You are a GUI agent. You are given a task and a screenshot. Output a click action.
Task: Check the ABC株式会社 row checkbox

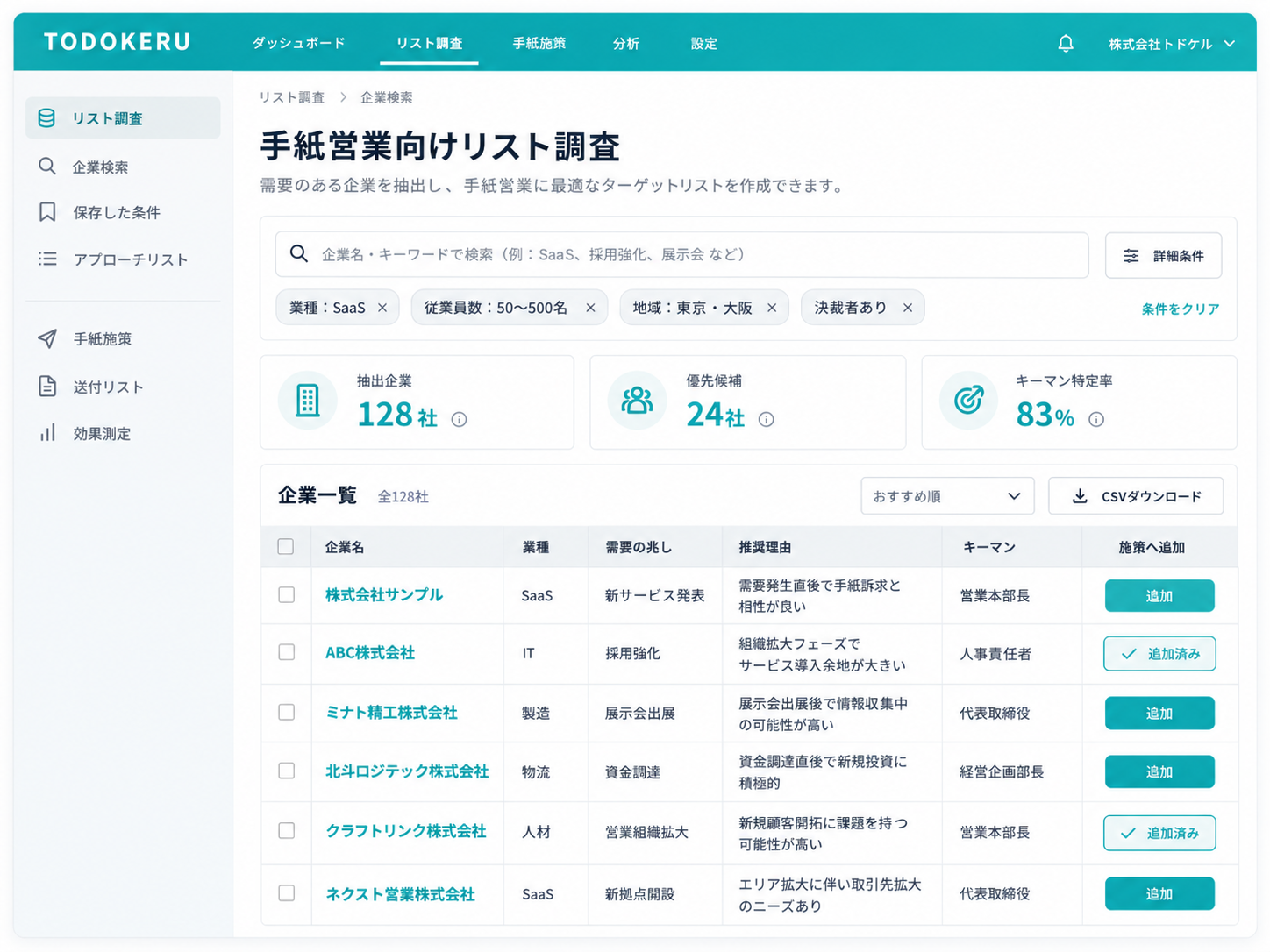pyautogui.click(x=286, y=653)
